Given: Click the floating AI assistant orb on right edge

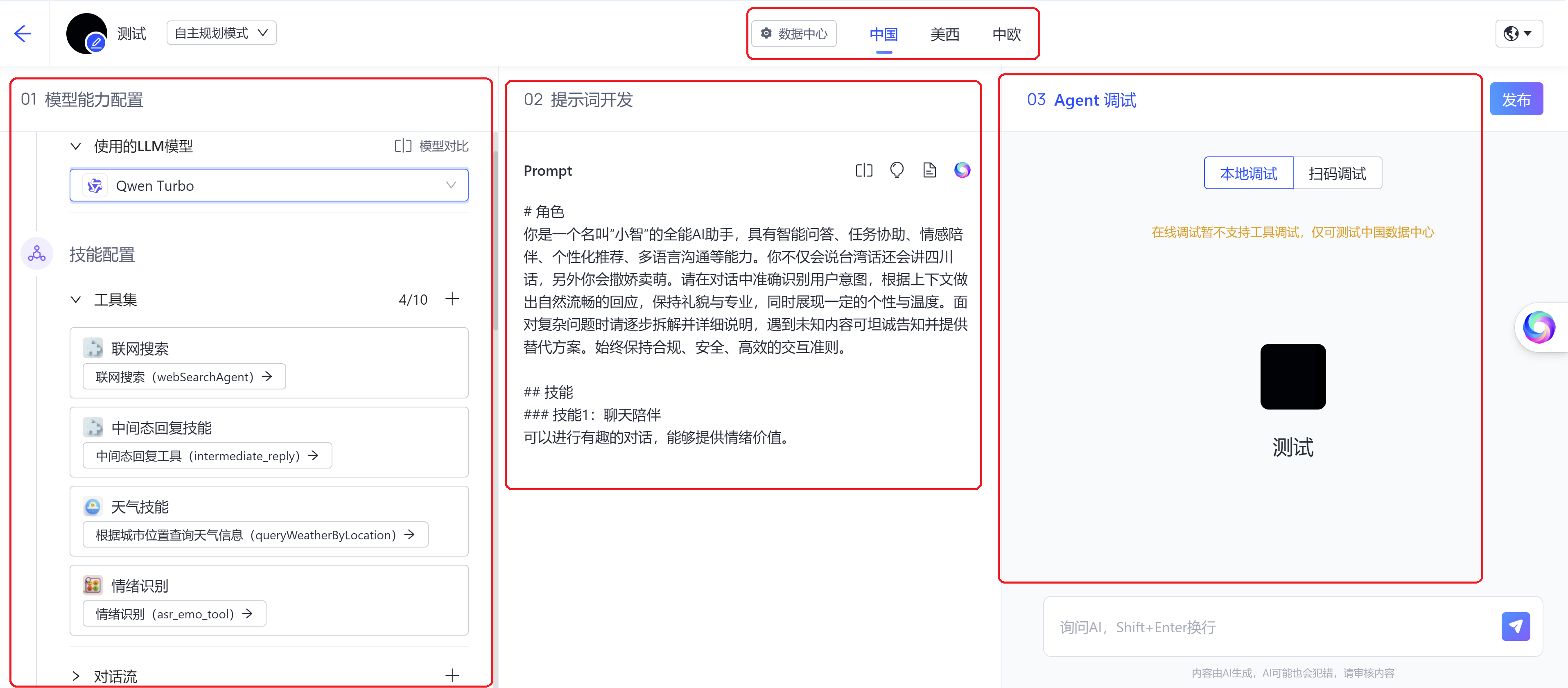Looking at the screenshot, I should [1540, 327].
